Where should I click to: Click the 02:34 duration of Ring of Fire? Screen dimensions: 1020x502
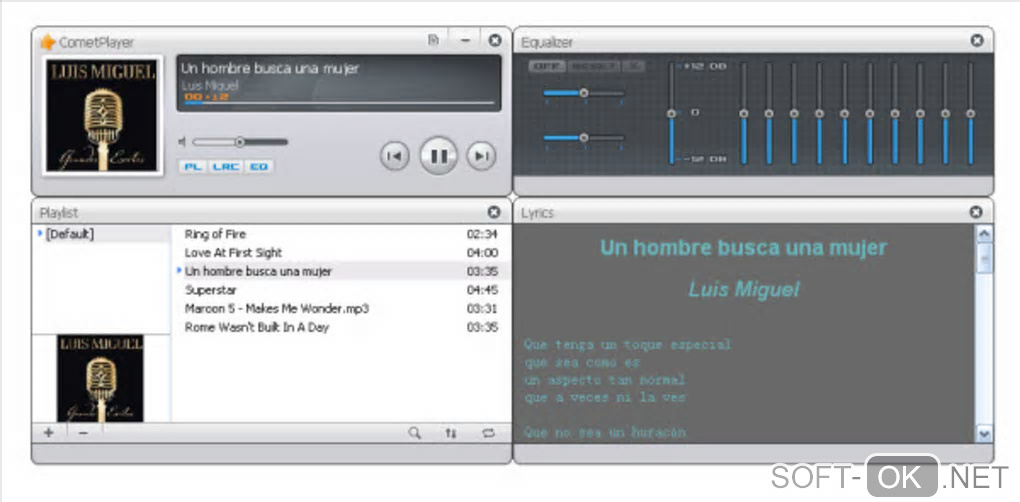tap(482, 234)
